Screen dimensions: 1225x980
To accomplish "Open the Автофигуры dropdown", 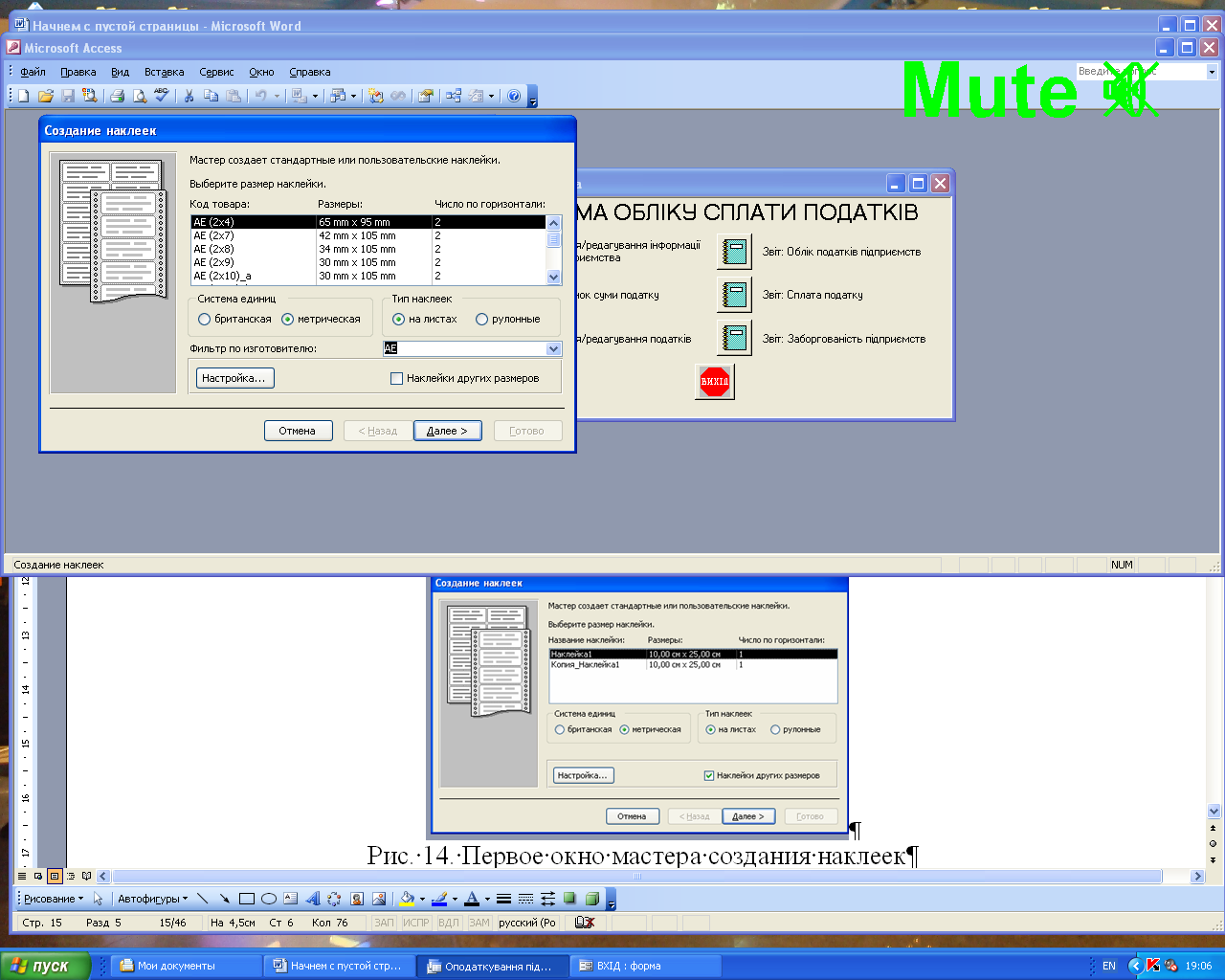I will click(152, 899).
